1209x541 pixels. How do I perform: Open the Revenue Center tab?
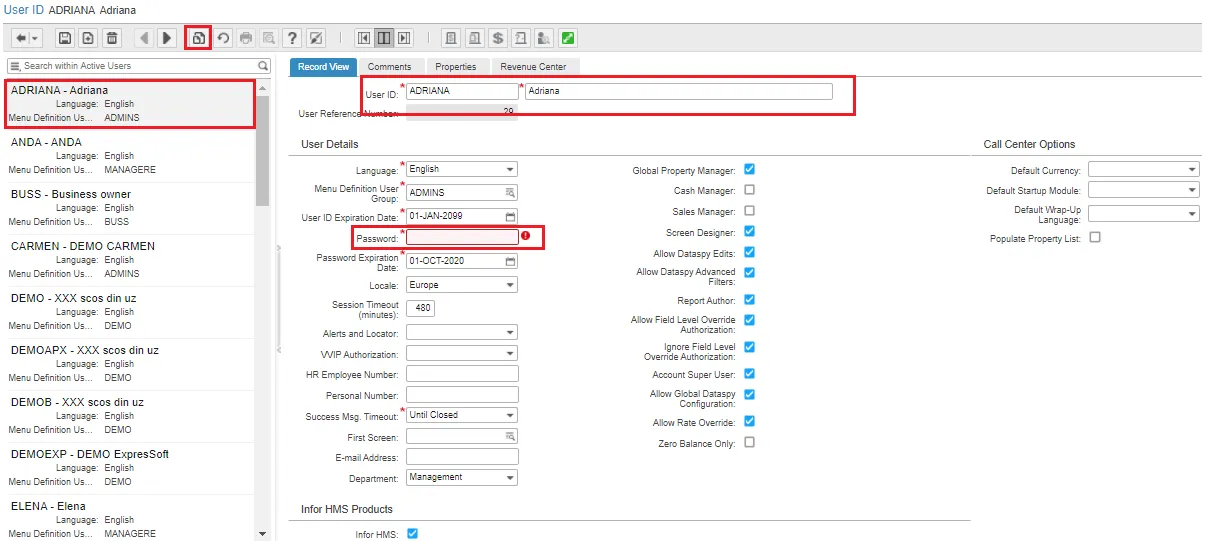pos(533,67)
